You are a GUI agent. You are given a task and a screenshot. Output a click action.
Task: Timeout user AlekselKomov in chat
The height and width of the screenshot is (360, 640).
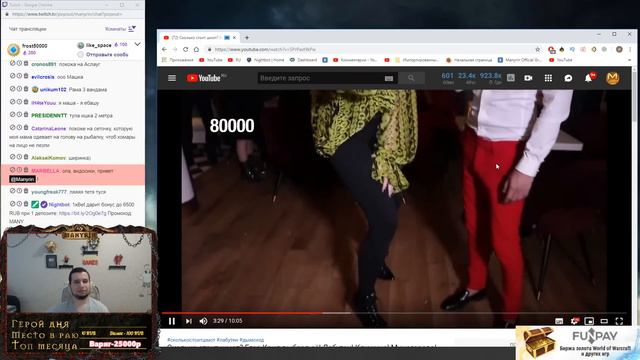click(x=19, y=157)
